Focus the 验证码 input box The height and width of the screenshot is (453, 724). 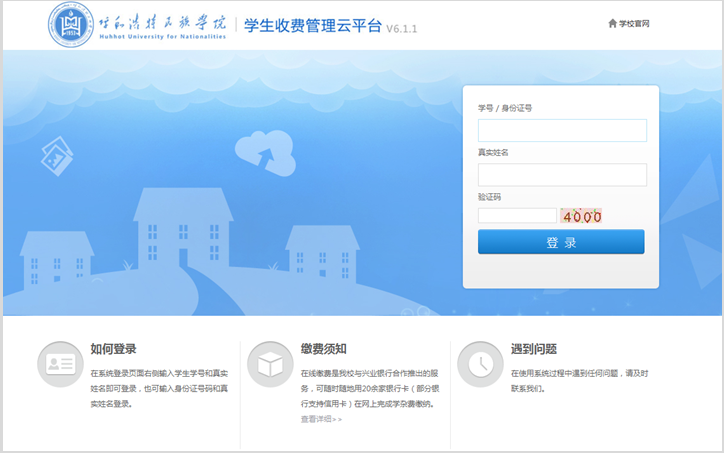517,216
